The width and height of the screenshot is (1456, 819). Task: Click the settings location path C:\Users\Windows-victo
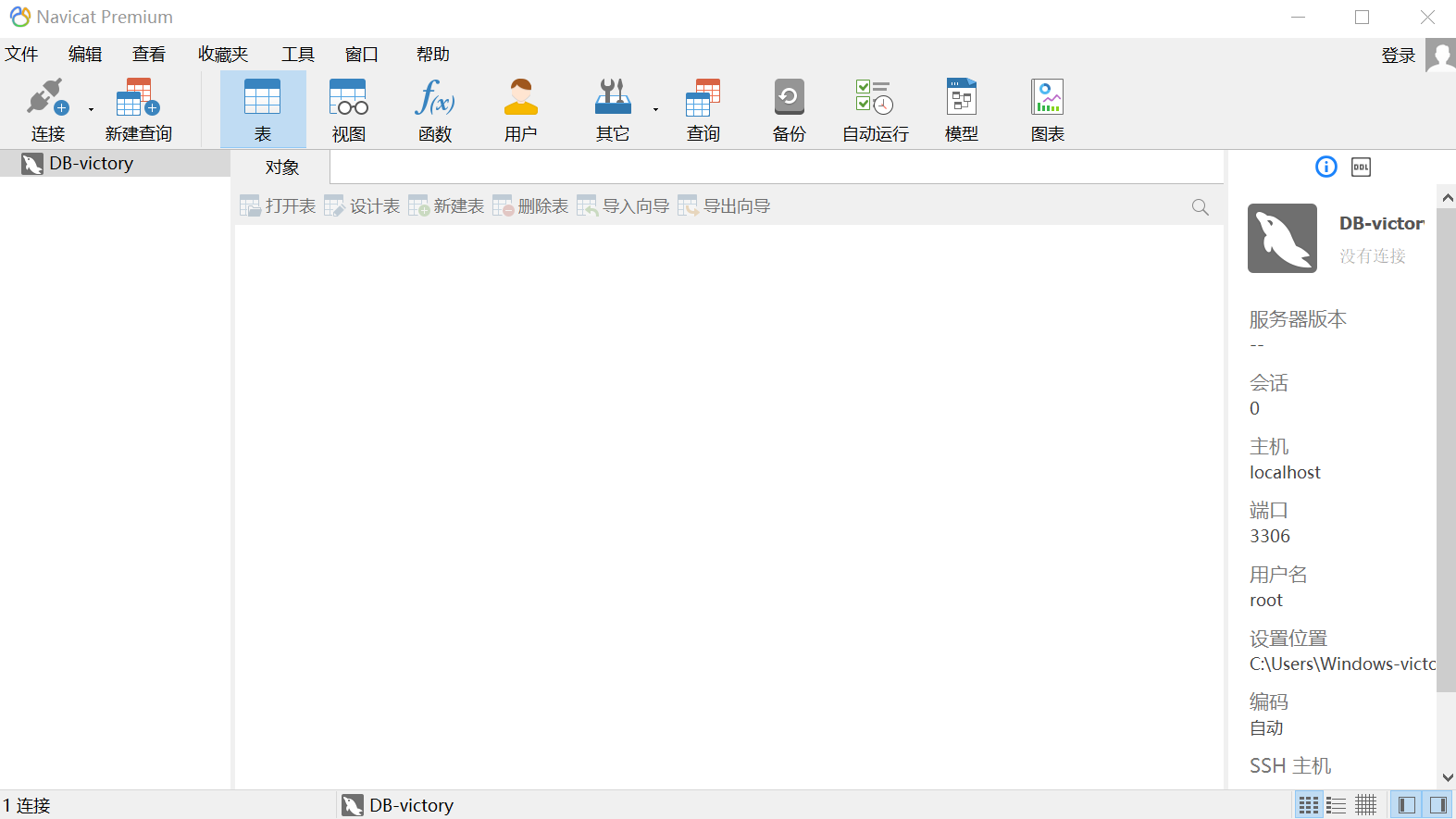pos(1342,664)
